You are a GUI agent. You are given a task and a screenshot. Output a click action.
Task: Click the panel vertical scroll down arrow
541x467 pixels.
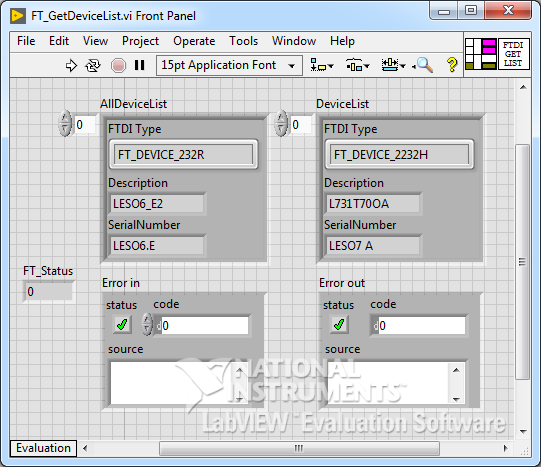click(x=523, y=431)
